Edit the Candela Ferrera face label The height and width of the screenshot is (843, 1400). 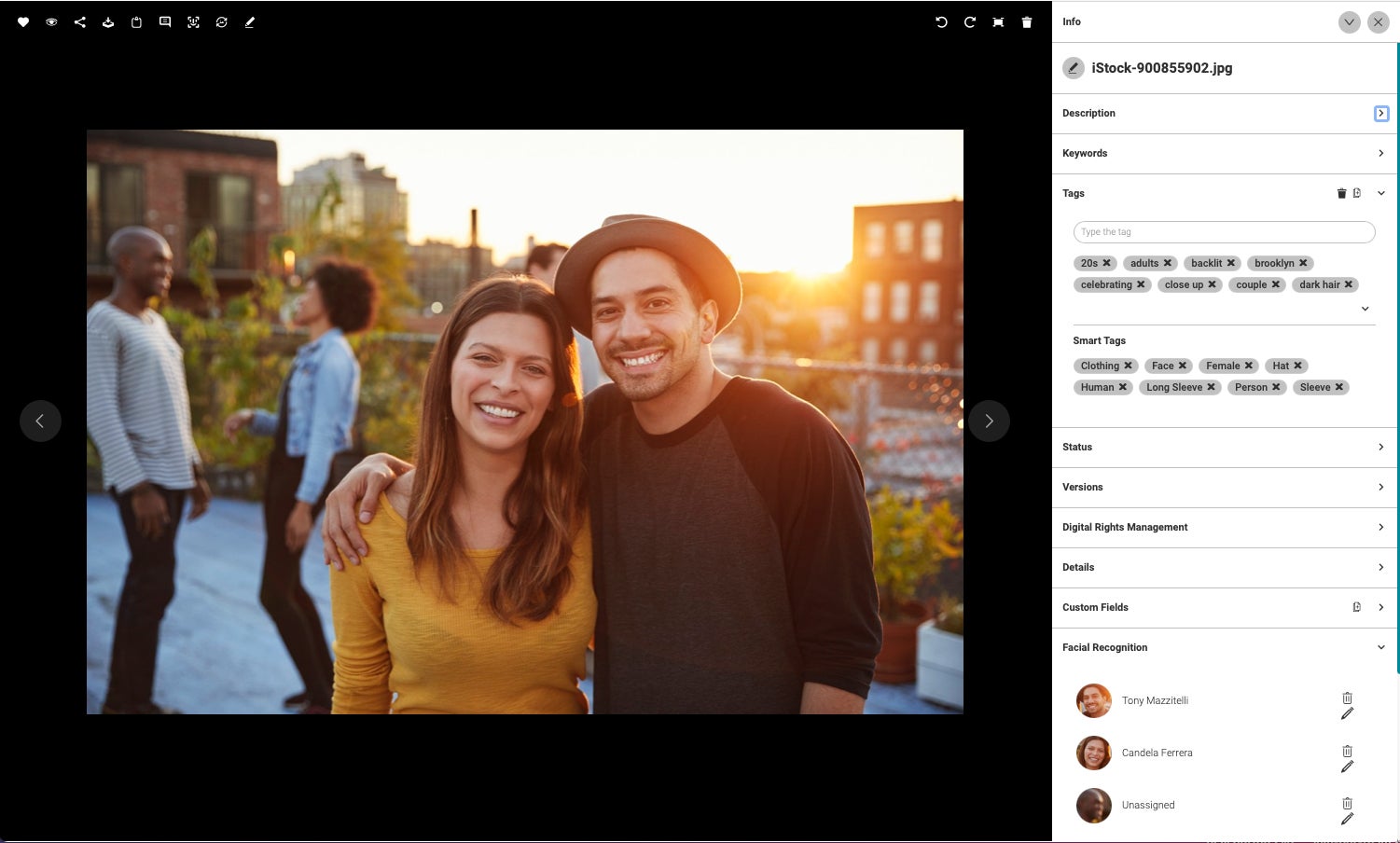[x=1347, y=767]
